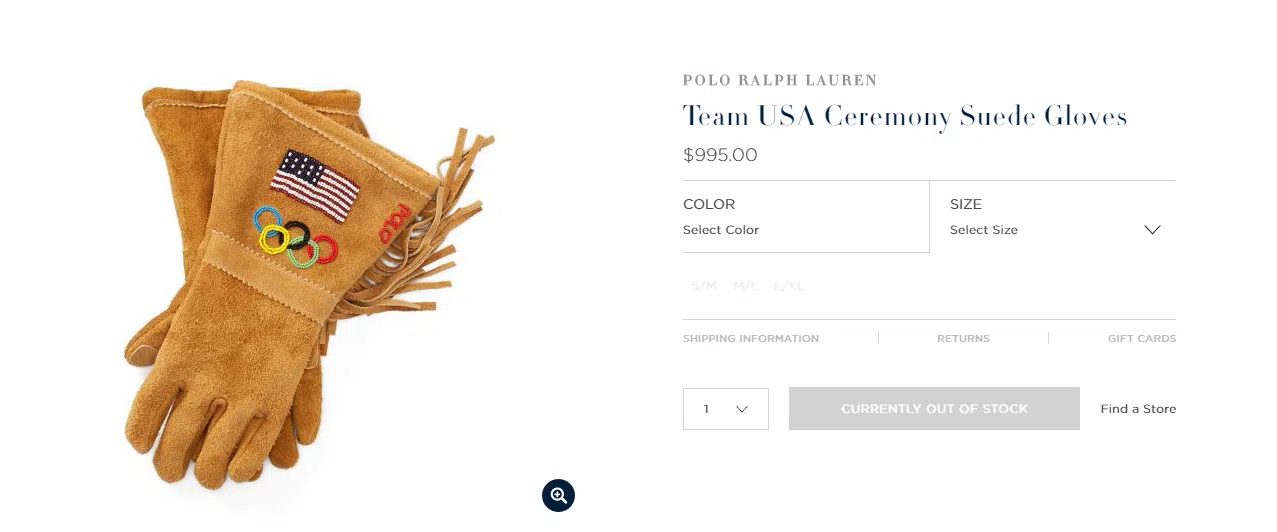Viewport: 1277px width, 532px height.
Task: Expand the quantity box showing 1
Action: coord(726,409)
